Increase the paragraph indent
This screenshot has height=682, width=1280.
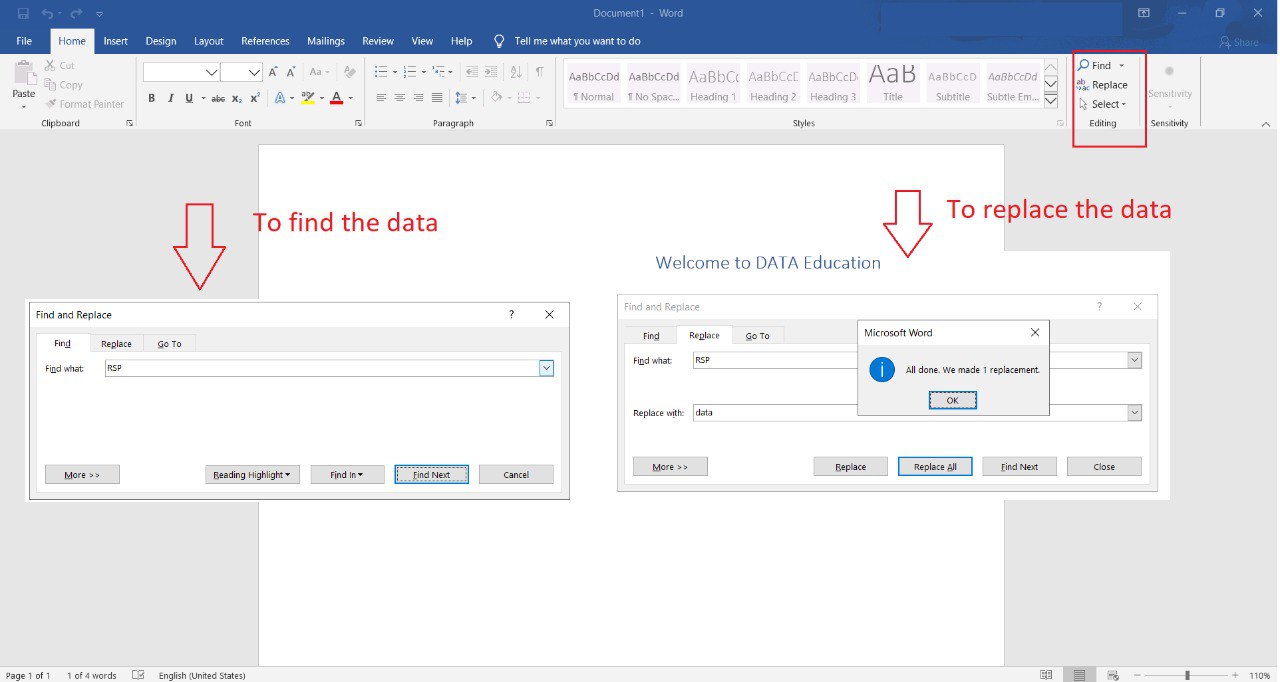[x=491, y=72]
